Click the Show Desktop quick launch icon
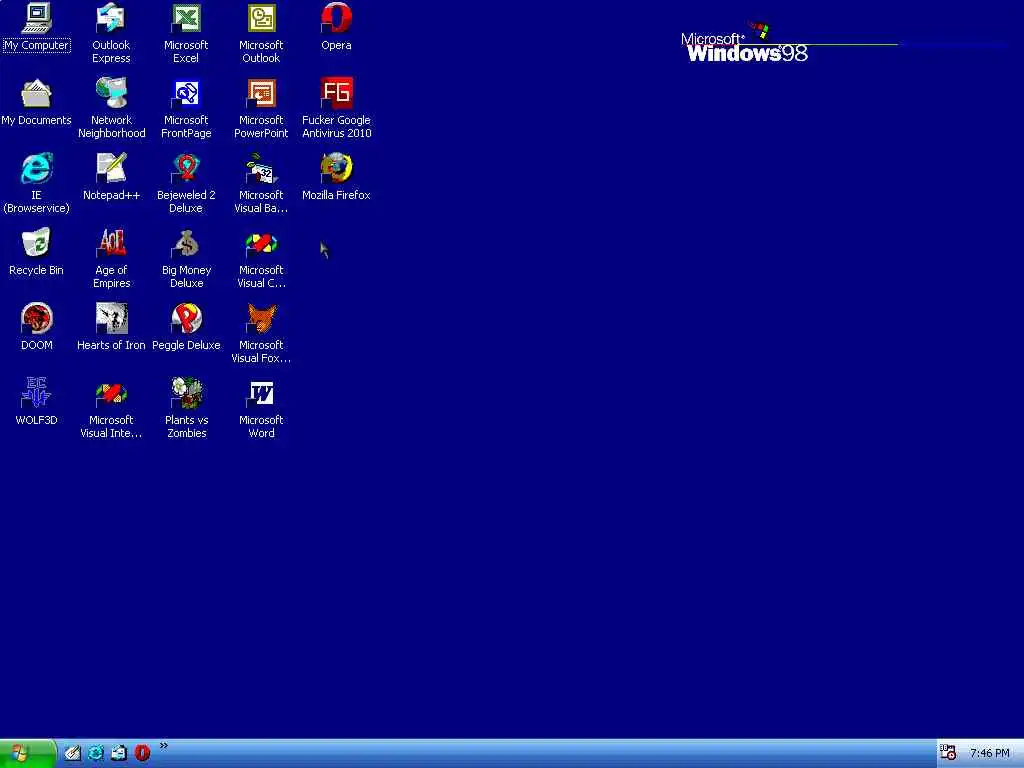This screenshot has width=1024, height=768. (x=72, y=754)
